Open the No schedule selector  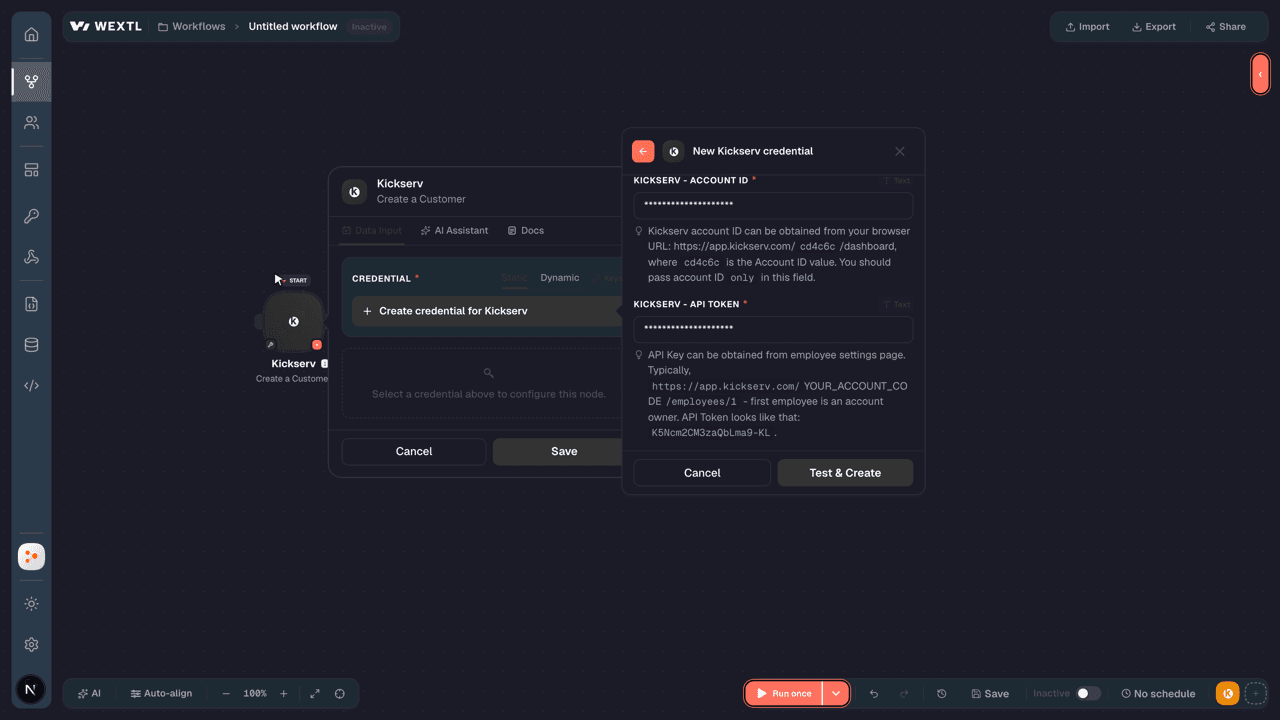coord(1158,694)
